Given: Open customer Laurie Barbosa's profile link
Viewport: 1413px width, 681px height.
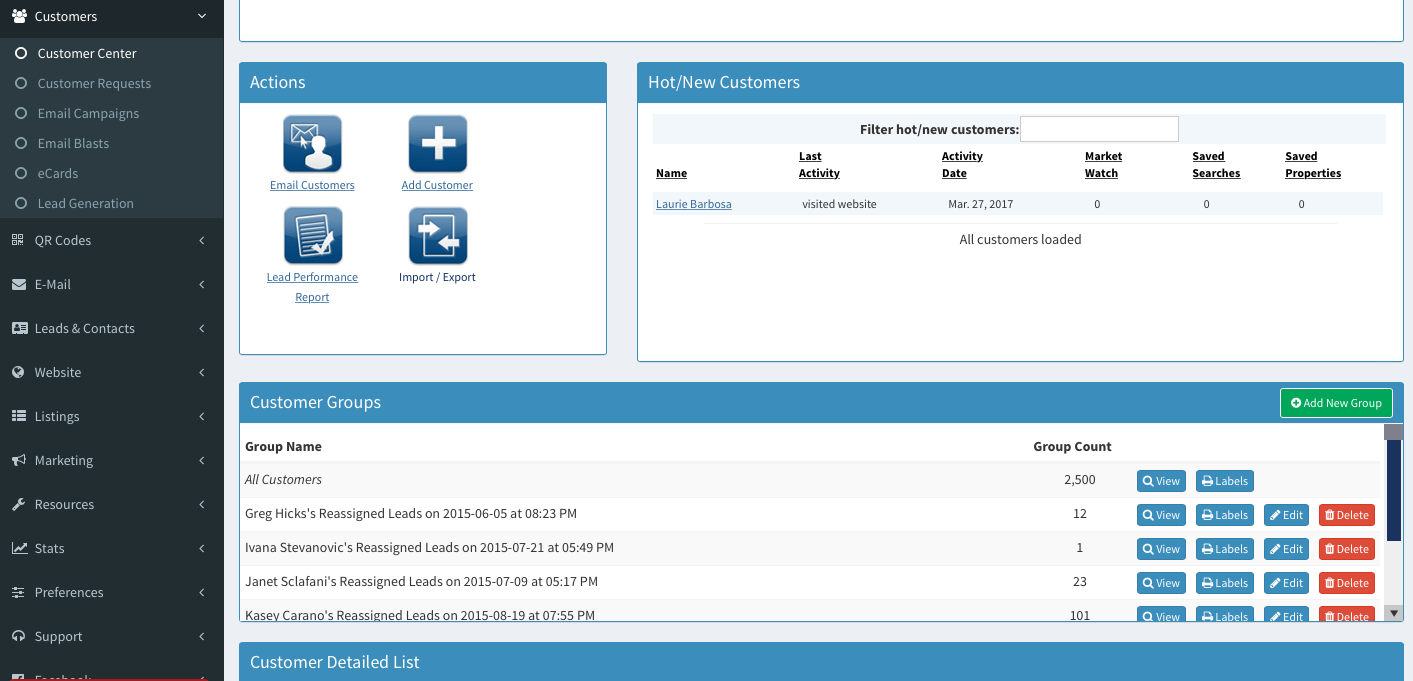Looking at the screenshot, I should tap(693, 204).
